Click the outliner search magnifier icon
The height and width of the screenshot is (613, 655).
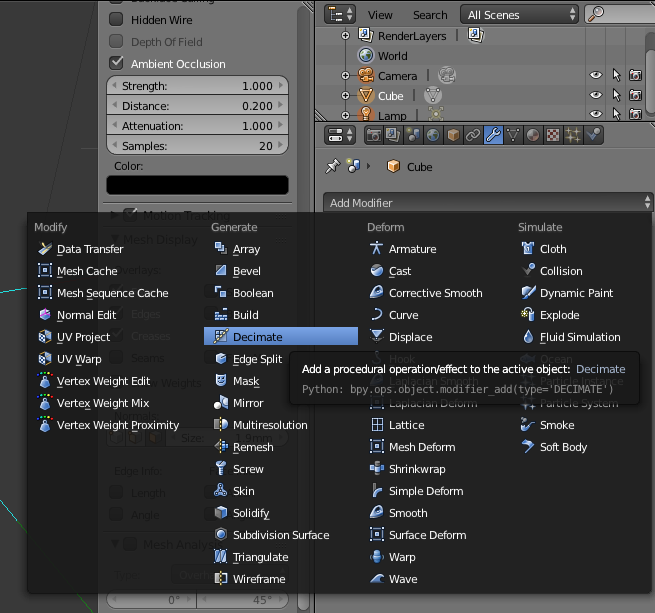coord(596,14)
